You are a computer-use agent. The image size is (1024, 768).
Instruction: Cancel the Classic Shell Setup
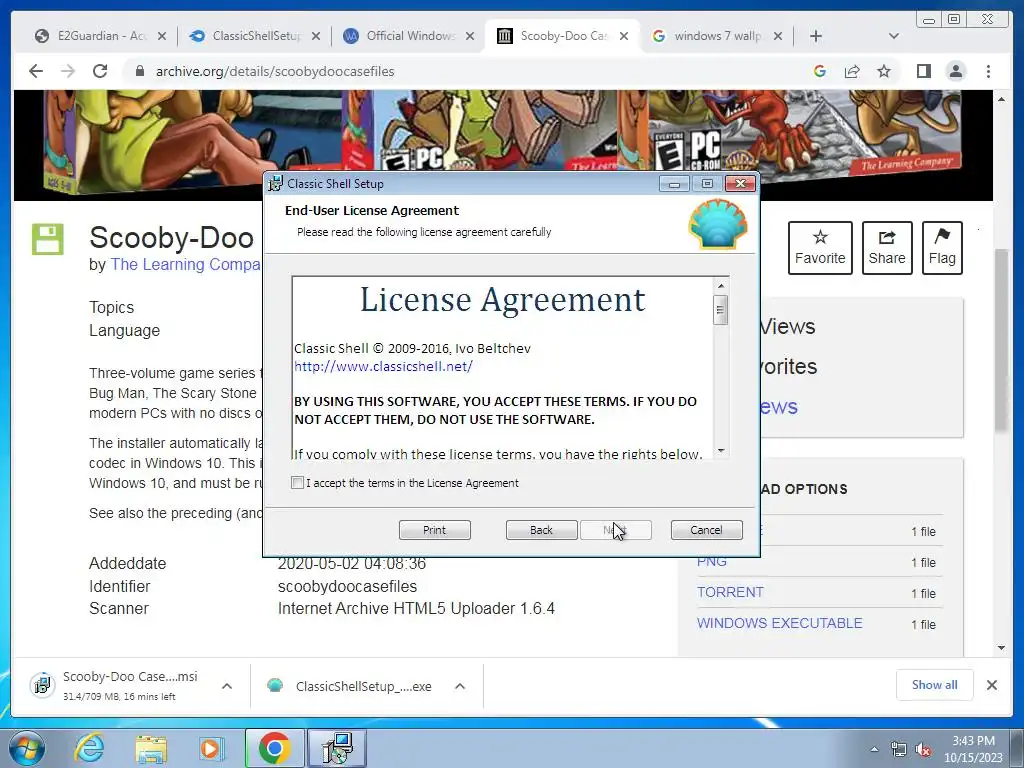(707, 530)
